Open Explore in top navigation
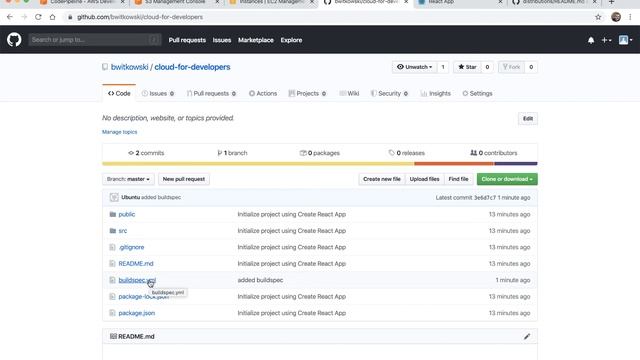Screen dimensions: 640x360 coord(291,40)
